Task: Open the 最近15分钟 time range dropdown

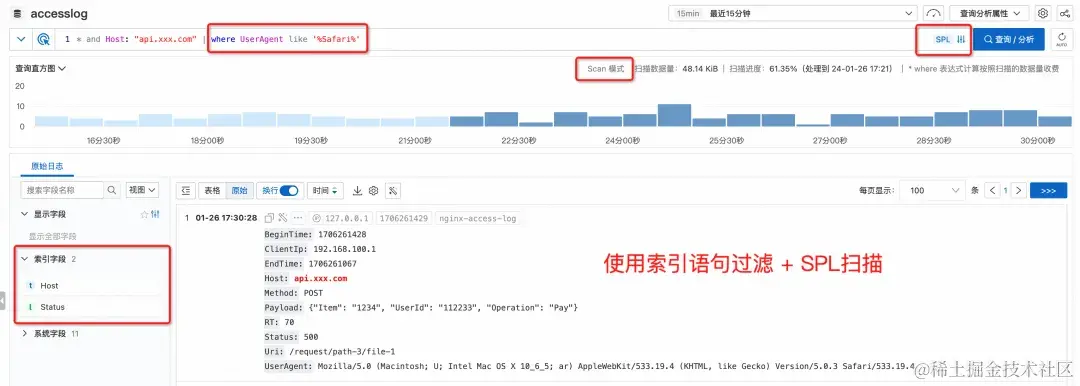Action: point(792,13)
